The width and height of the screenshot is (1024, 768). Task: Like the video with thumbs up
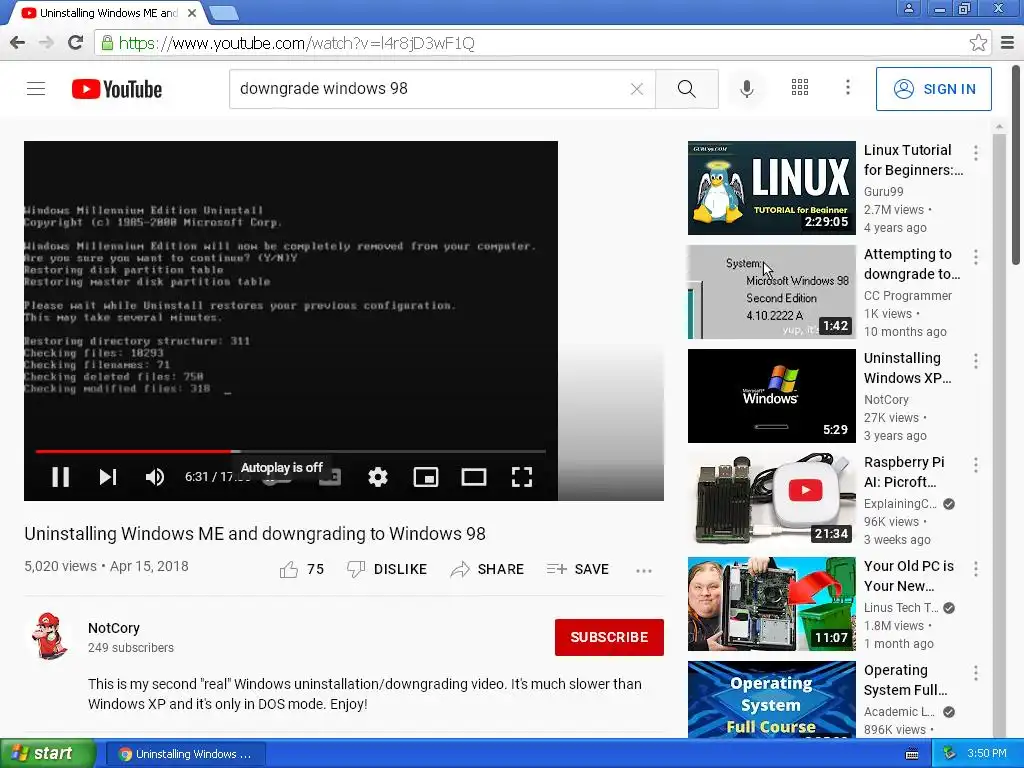tap(301, 569)
